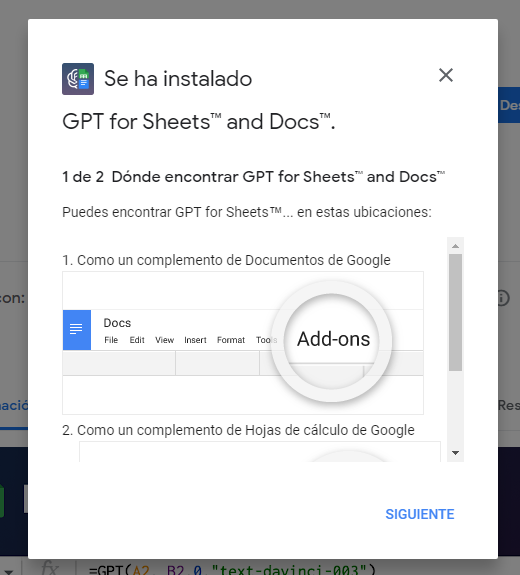Click the SIGUIENTE button
520x575 pixels.
(420, 514)
